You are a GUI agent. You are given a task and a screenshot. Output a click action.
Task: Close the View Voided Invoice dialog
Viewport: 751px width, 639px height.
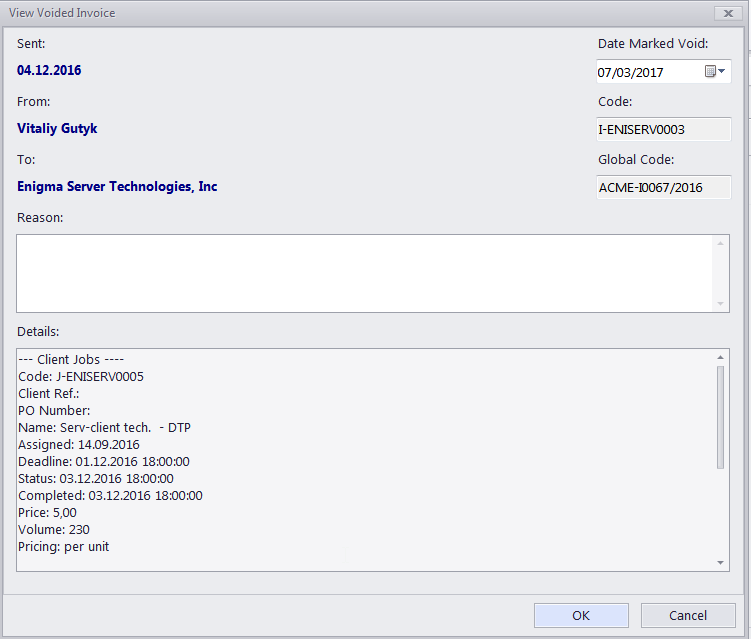coord(728,13)
